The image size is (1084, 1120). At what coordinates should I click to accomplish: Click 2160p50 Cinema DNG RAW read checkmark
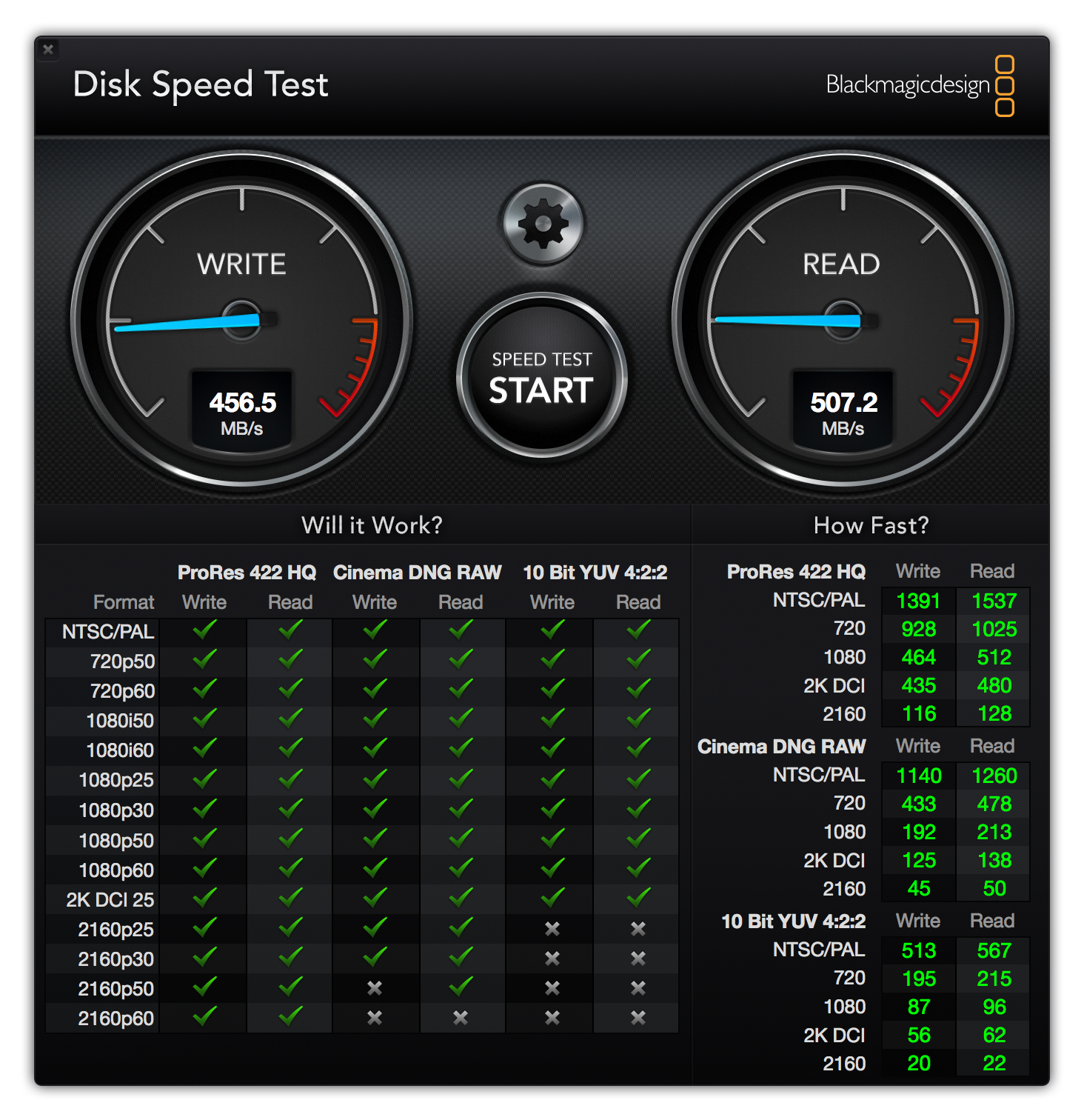tap(461, 987)
